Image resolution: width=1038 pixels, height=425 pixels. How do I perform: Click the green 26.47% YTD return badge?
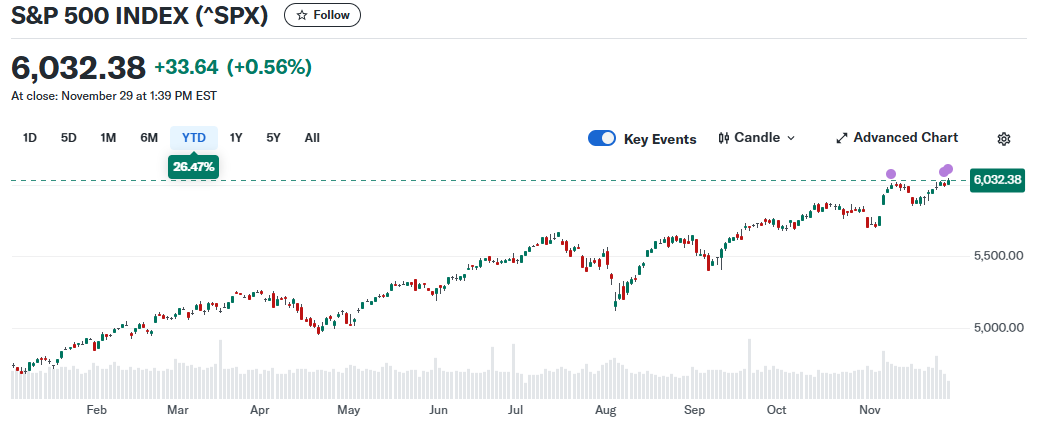(x=193, y=166)
